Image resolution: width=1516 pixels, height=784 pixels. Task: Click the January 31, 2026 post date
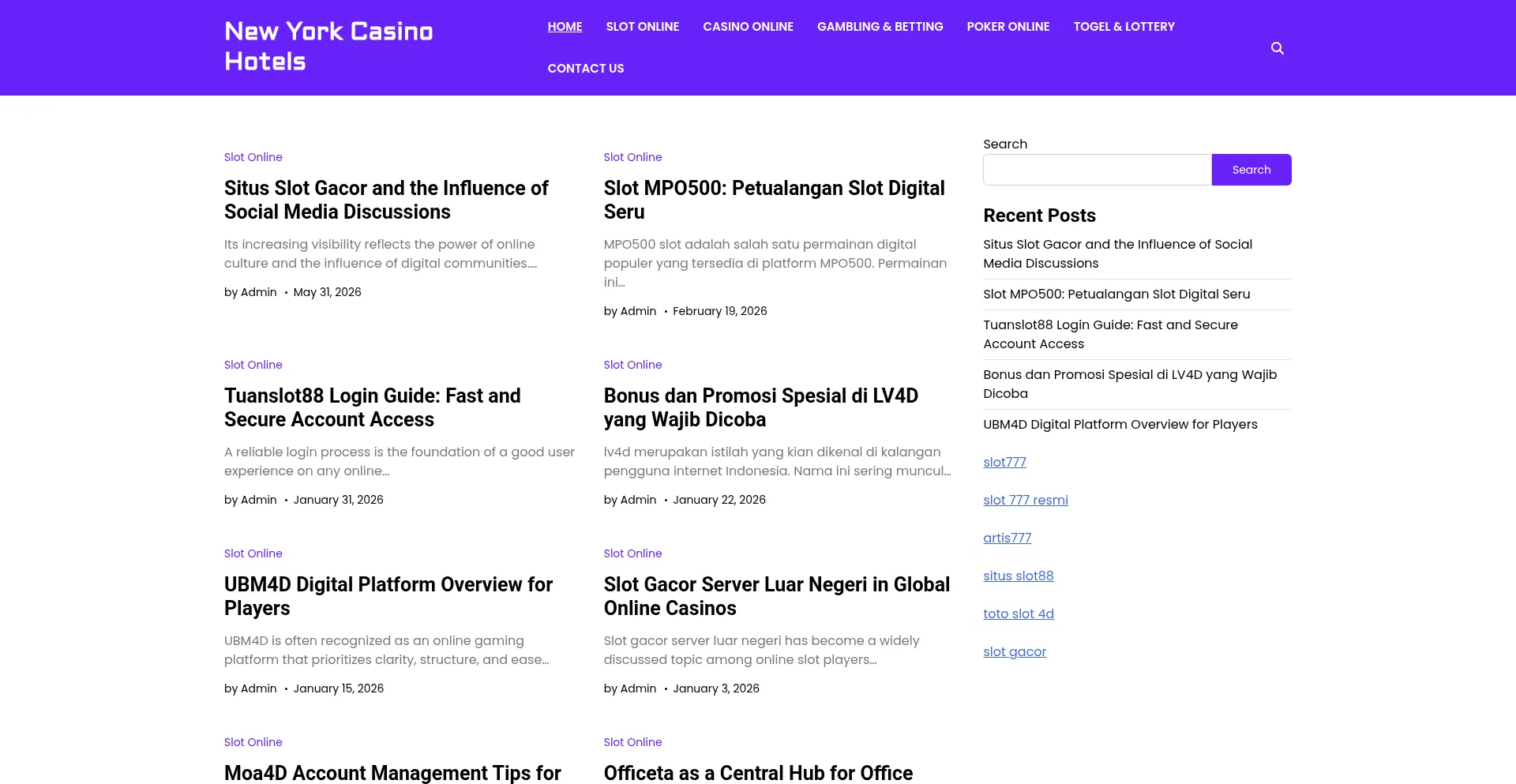click(x=339, y=500)
